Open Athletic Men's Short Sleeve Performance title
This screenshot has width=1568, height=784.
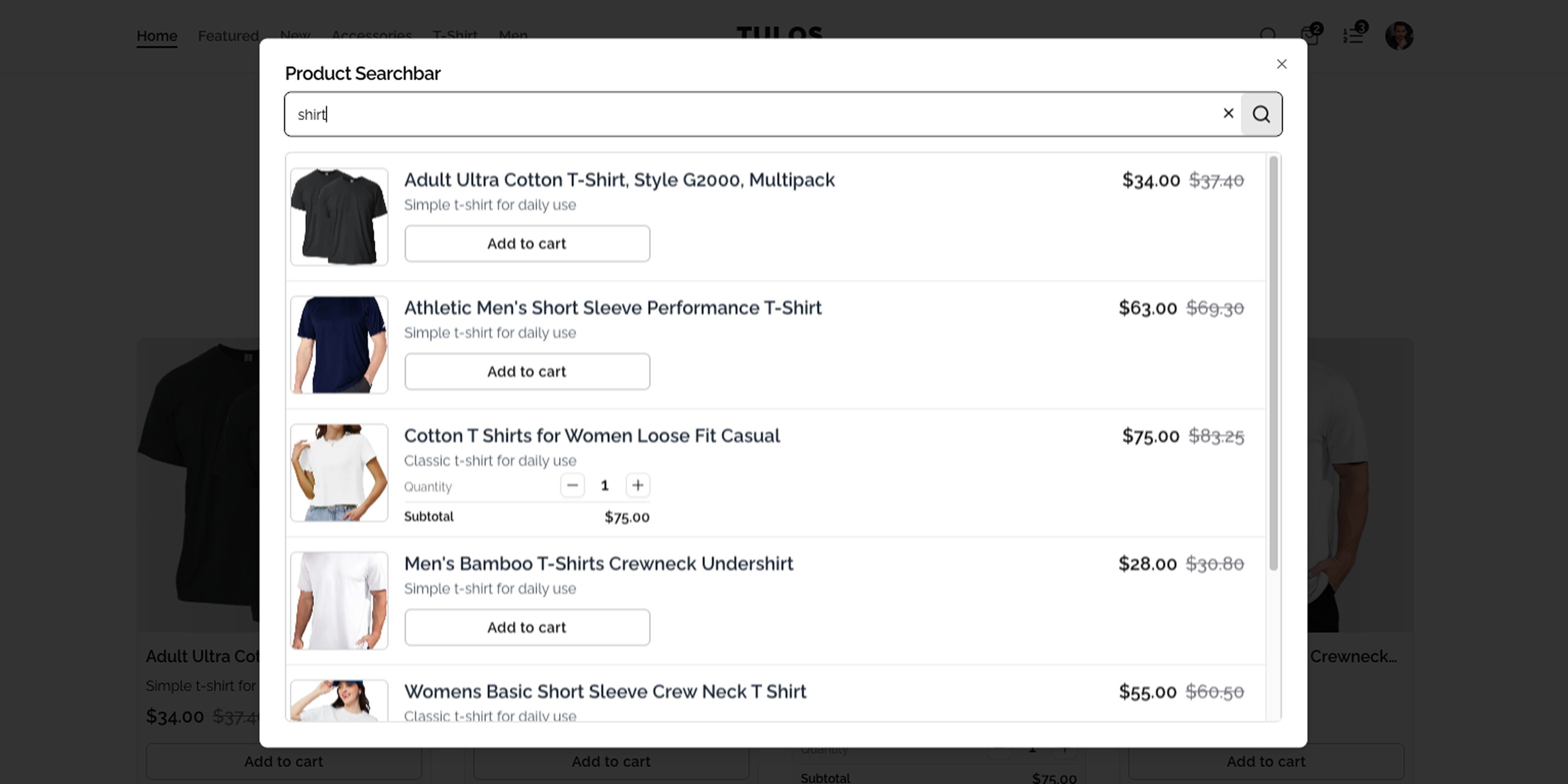[612, 308]
